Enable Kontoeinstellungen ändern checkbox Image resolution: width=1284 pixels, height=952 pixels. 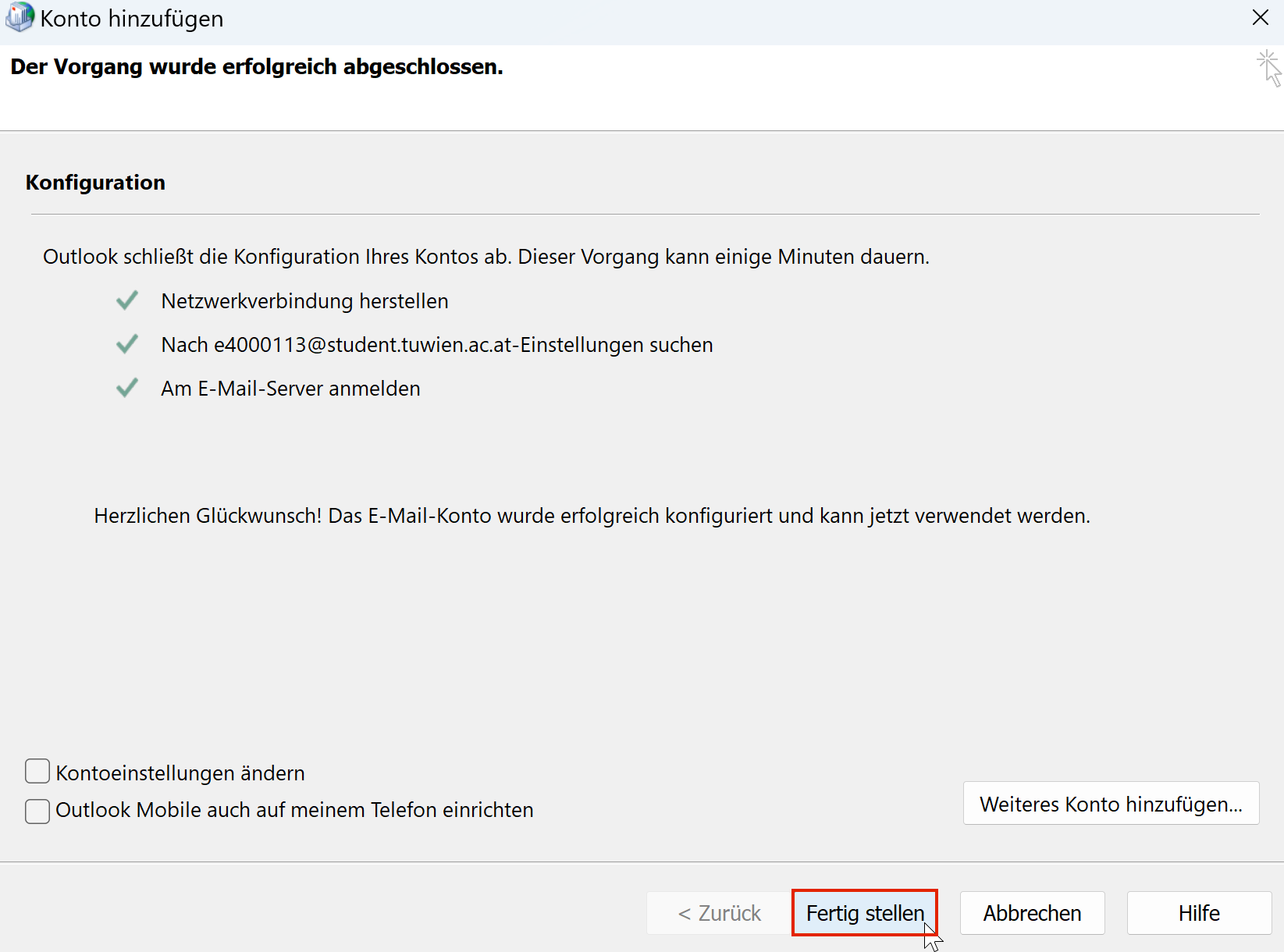coord(37,772)
